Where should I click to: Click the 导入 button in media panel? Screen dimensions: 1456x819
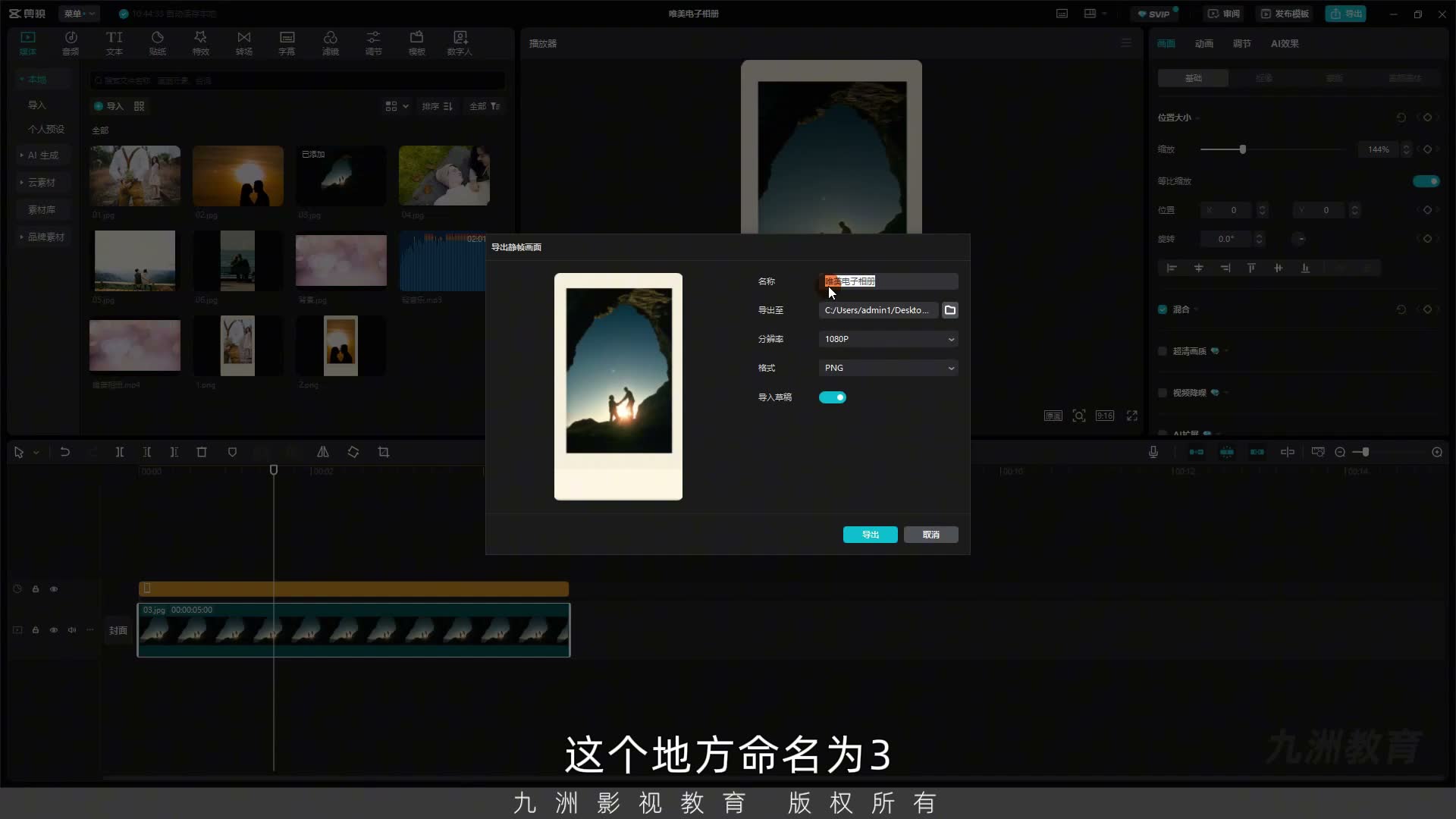(x=108, y=106)
